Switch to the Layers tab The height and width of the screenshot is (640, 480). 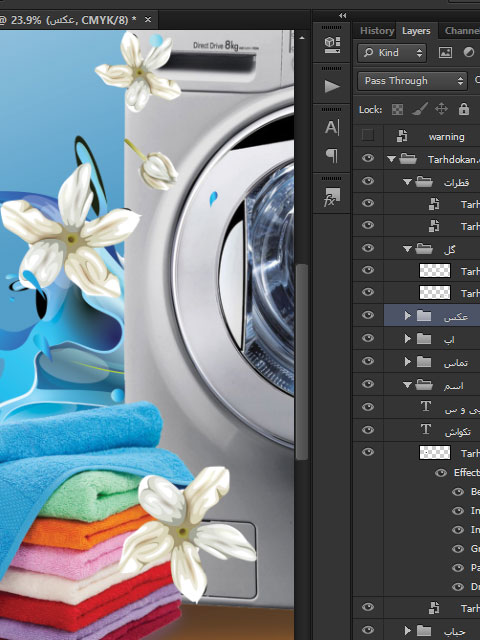[x=416, y=31]
